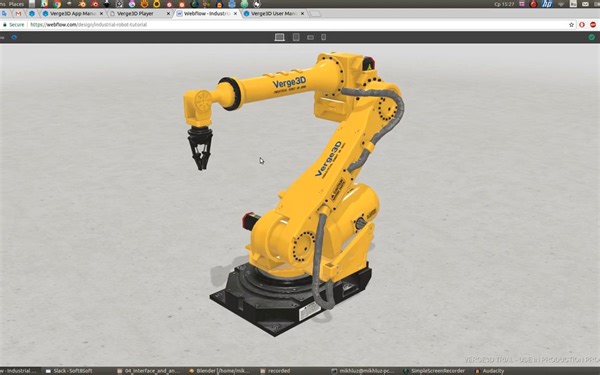The width and height of the screenshot is (600, 375).
Task: Open the pinned Google Docs tab
Action: tap(5, 13)
